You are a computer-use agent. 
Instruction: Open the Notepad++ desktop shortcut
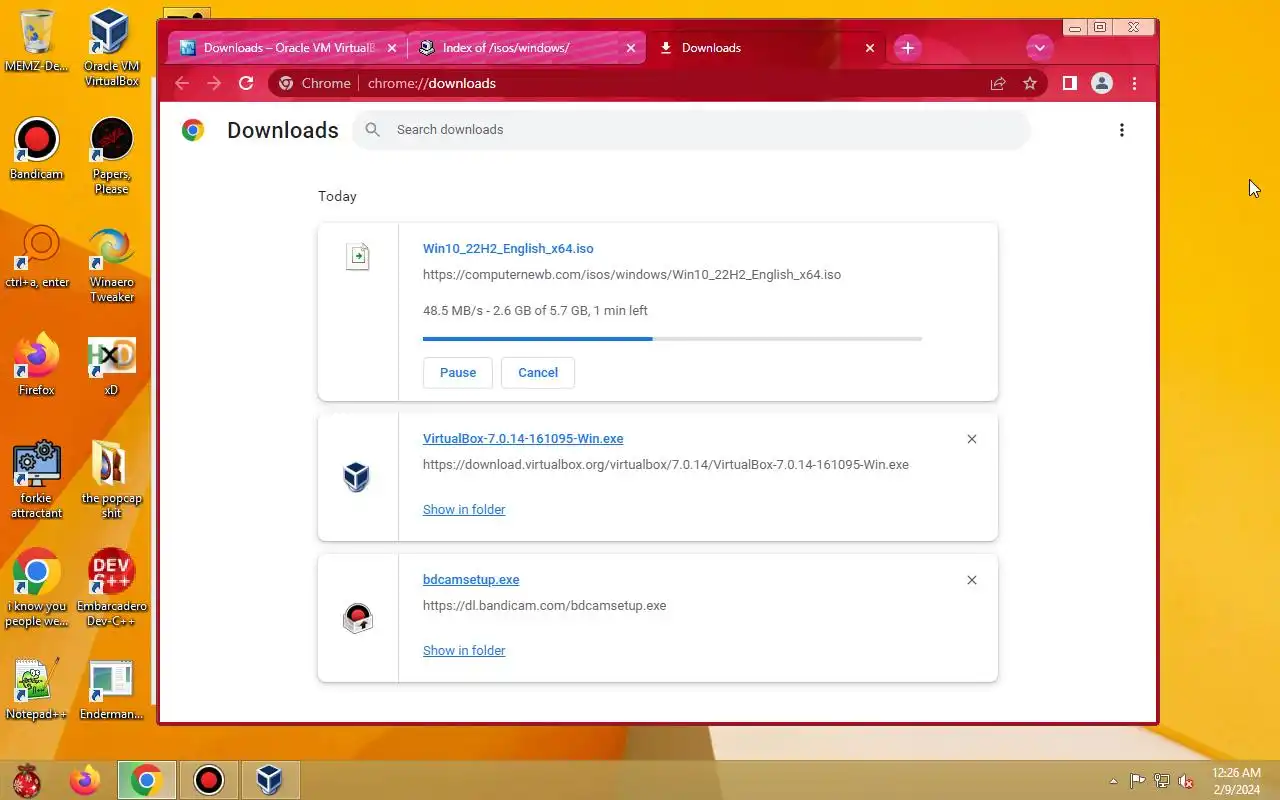click(x=36, y=689)
